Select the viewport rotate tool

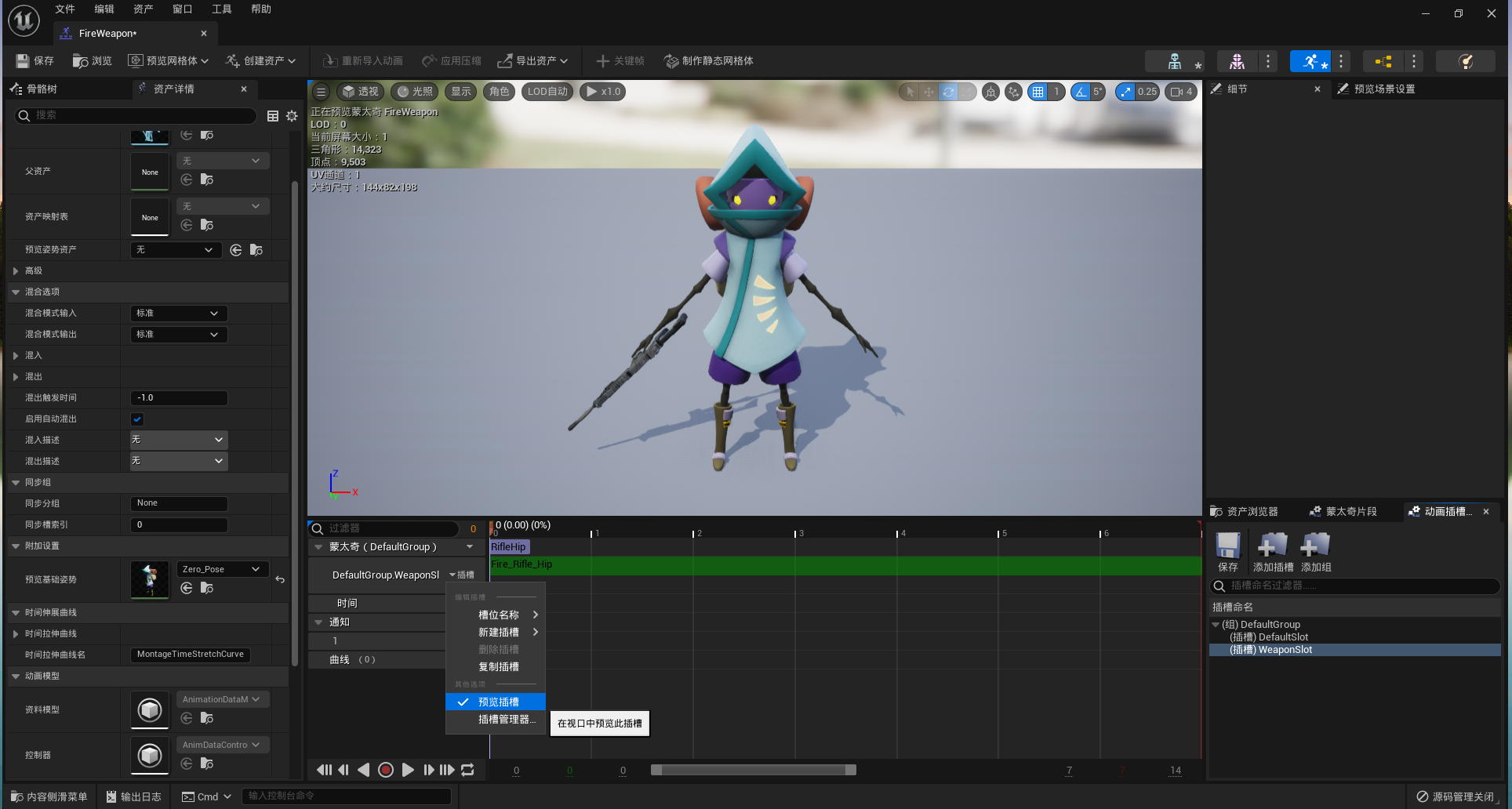tap(948, 92)
